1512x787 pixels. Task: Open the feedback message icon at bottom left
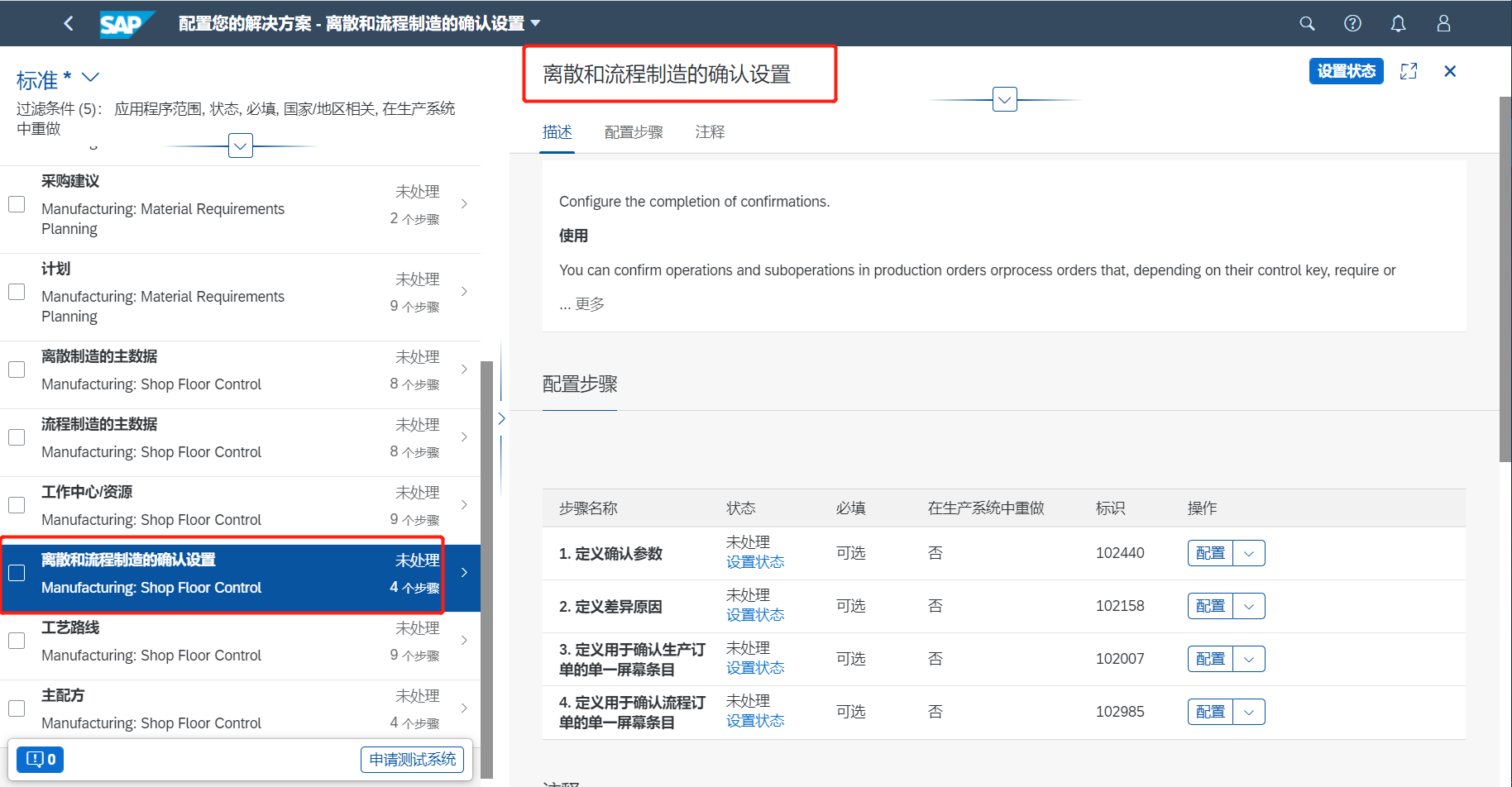(39, 759)
